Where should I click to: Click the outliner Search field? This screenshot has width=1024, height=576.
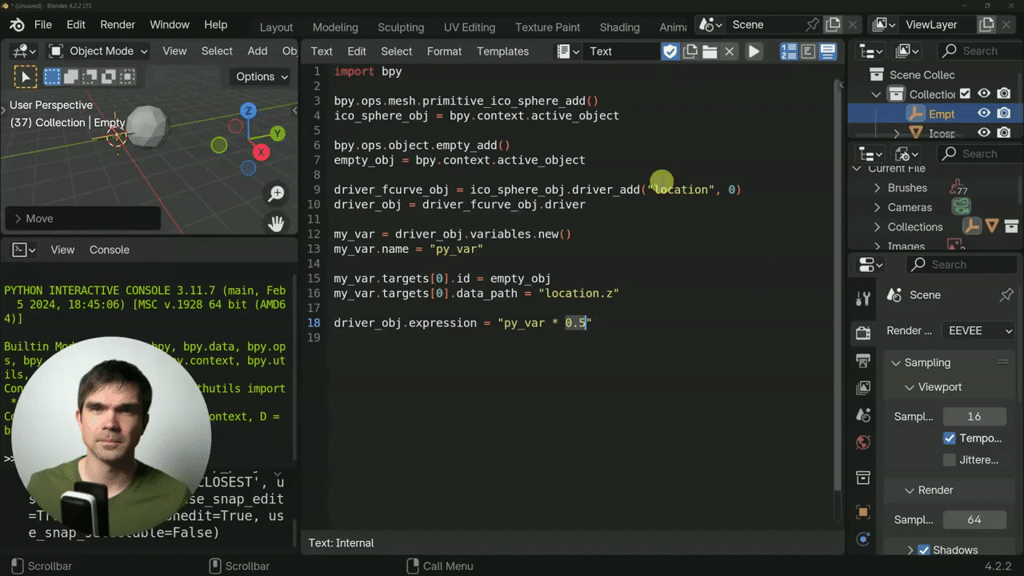point(980,51)
